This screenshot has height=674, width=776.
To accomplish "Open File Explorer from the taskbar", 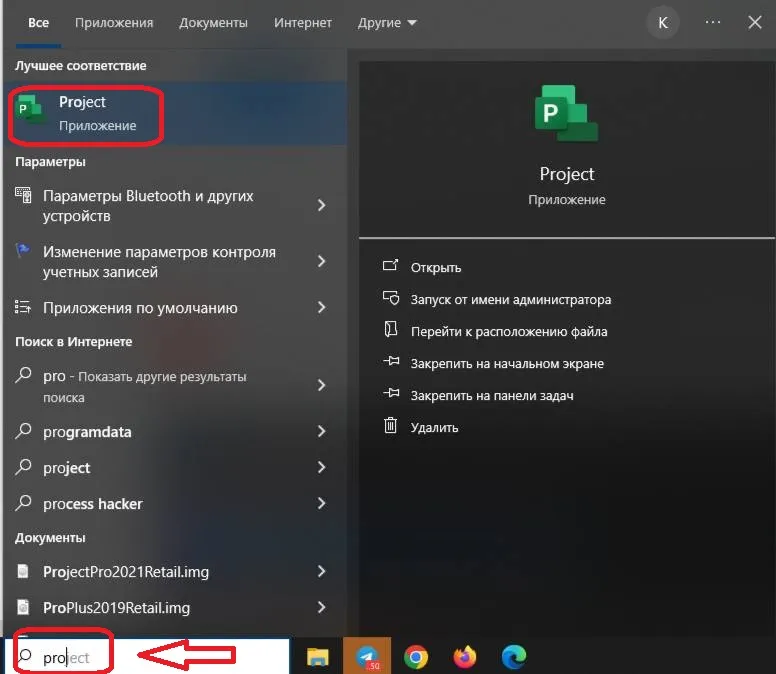I will pos(318,657).
